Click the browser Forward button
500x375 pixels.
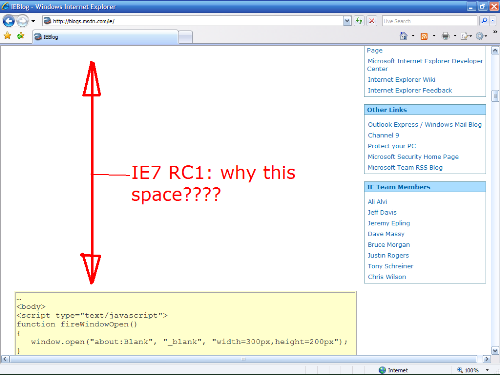pos(23,21)
